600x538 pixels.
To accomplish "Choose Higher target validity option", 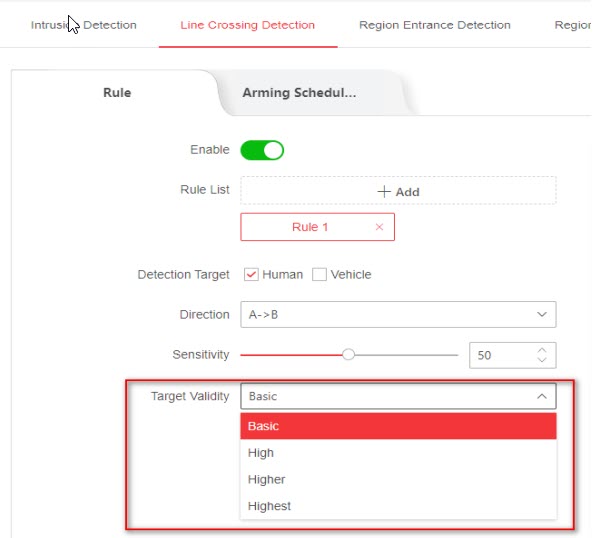I will click(398, 479).
